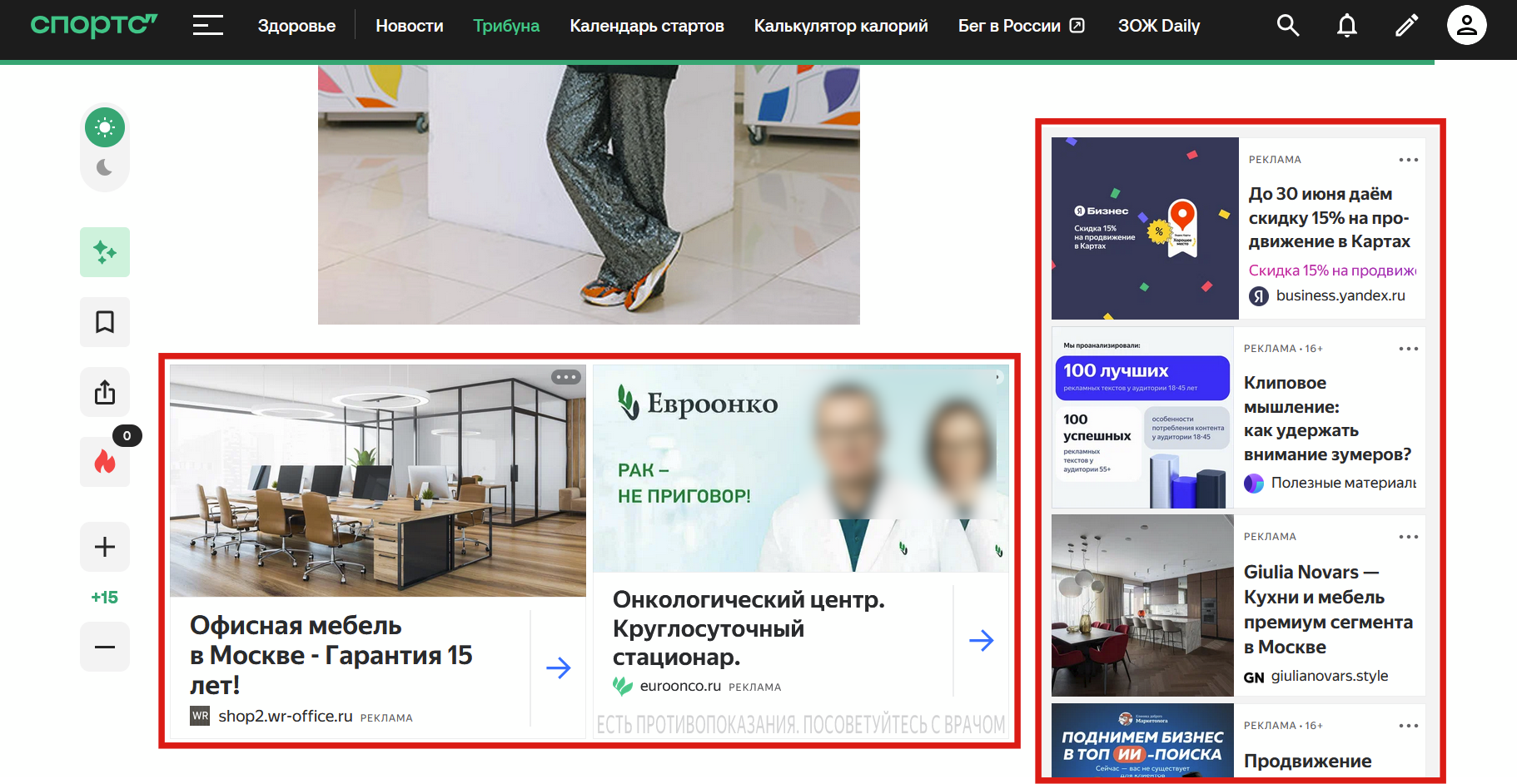Open the user profile avatar

coord(1467,25)
